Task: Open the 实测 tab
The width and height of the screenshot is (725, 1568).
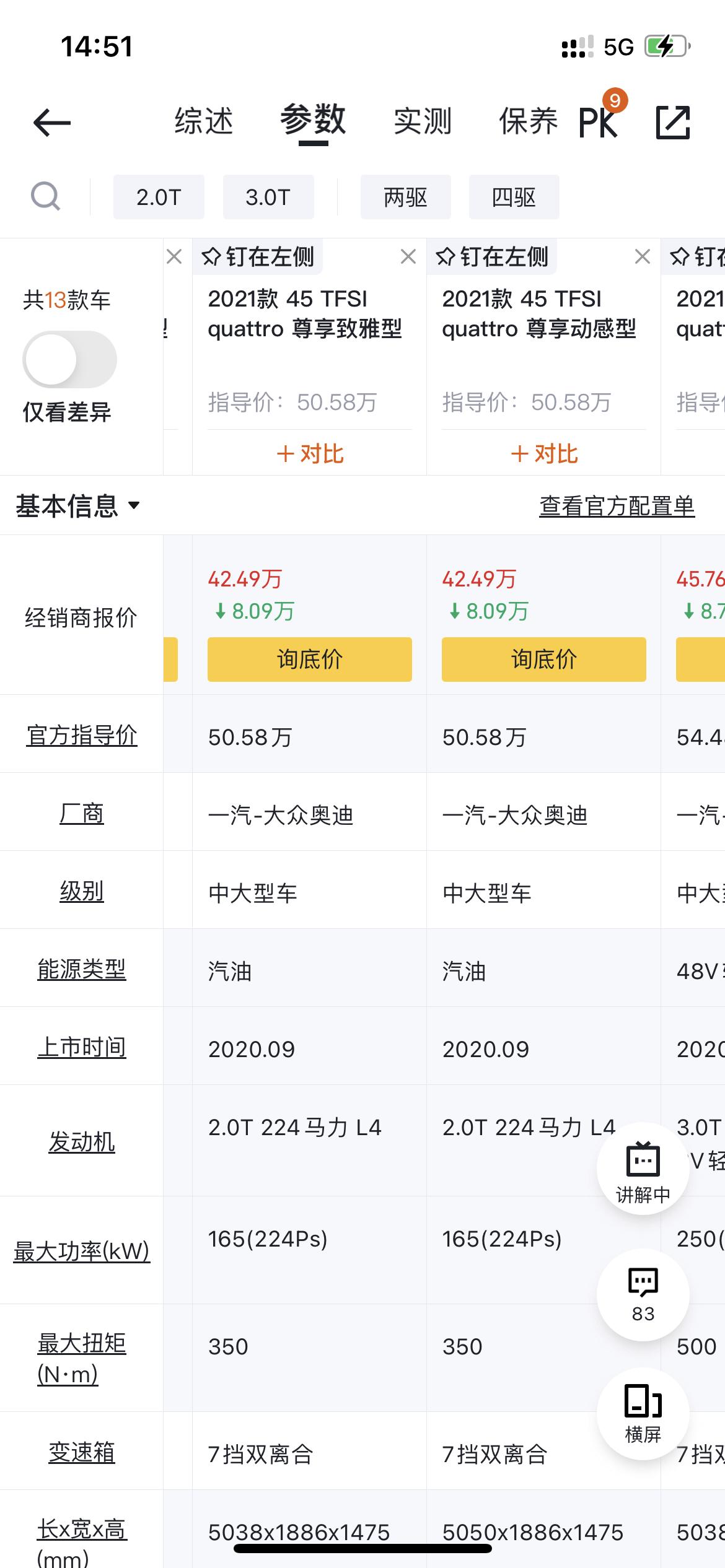Action: pyautogui.click(x=423, y=121)
